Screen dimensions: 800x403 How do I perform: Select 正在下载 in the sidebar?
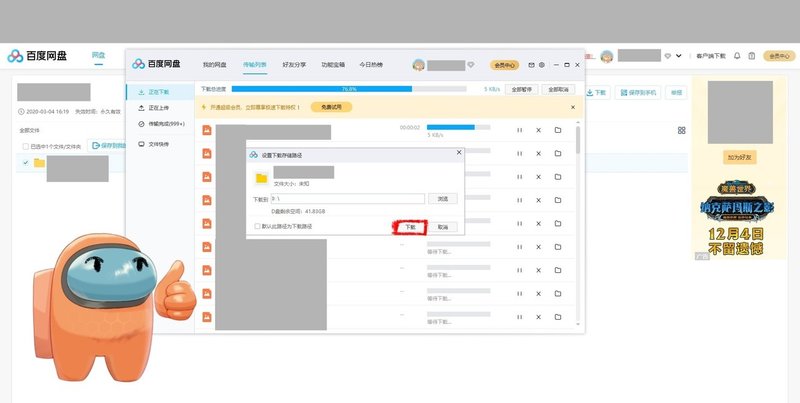click(x=160, y=92)
